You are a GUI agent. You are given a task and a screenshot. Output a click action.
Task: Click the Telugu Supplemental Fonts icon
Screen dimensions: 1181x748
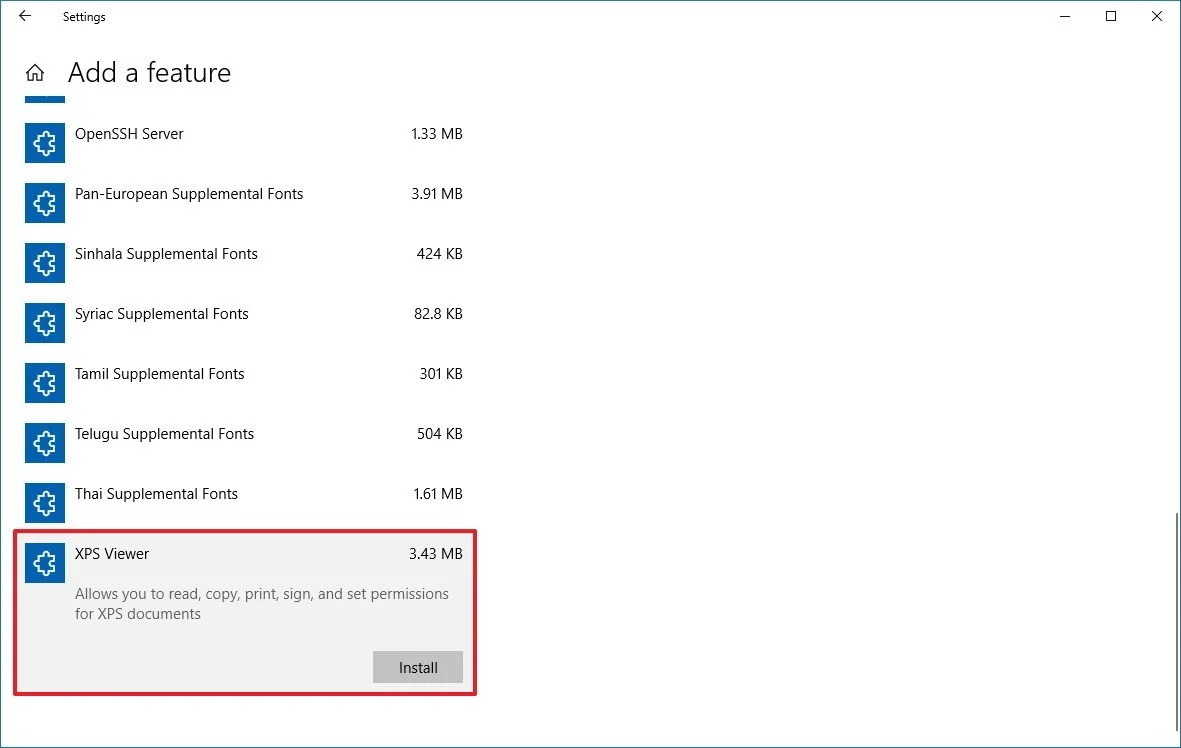44,443
